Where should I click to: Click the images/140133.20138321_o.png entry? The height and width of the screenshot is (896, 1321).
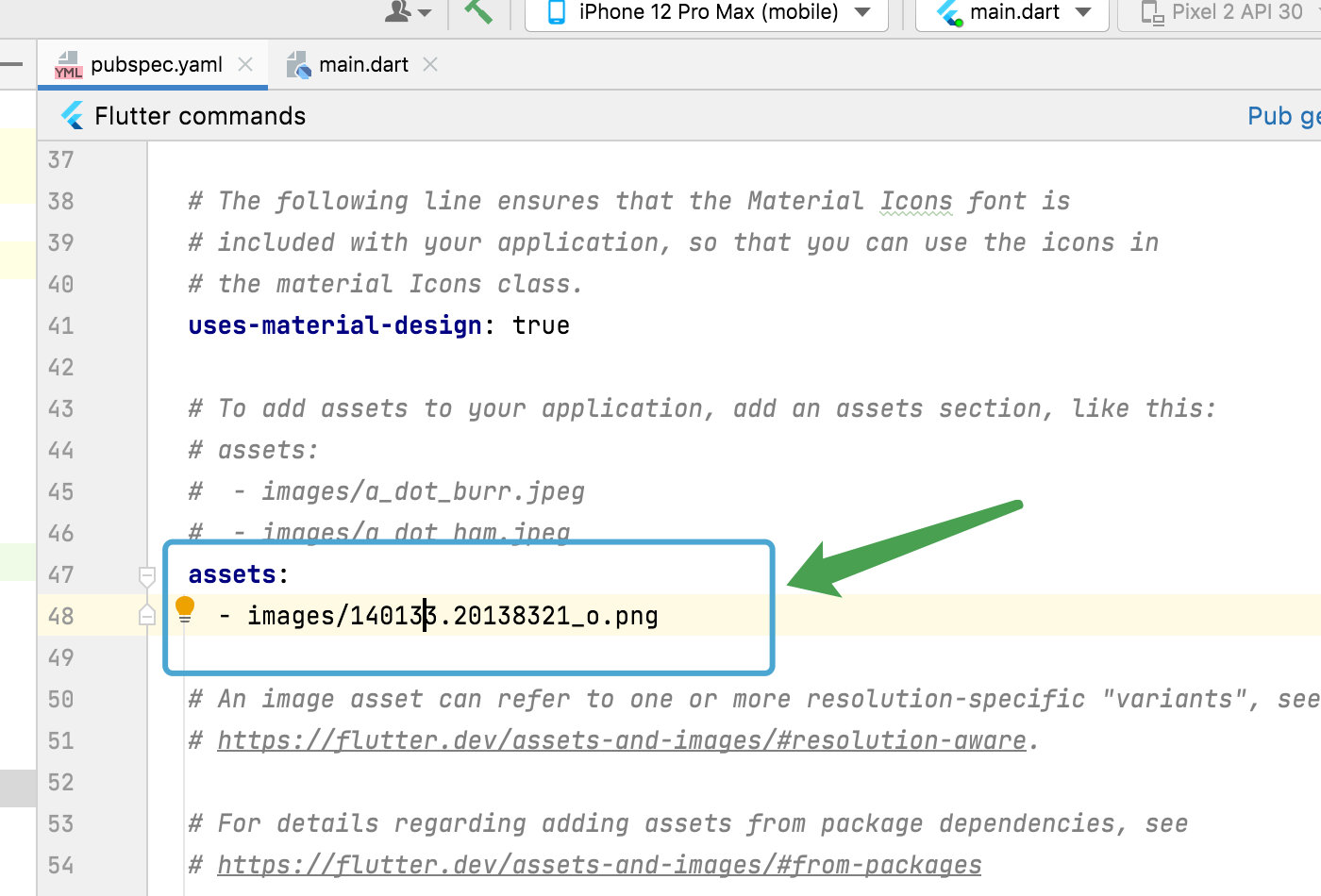452,616
